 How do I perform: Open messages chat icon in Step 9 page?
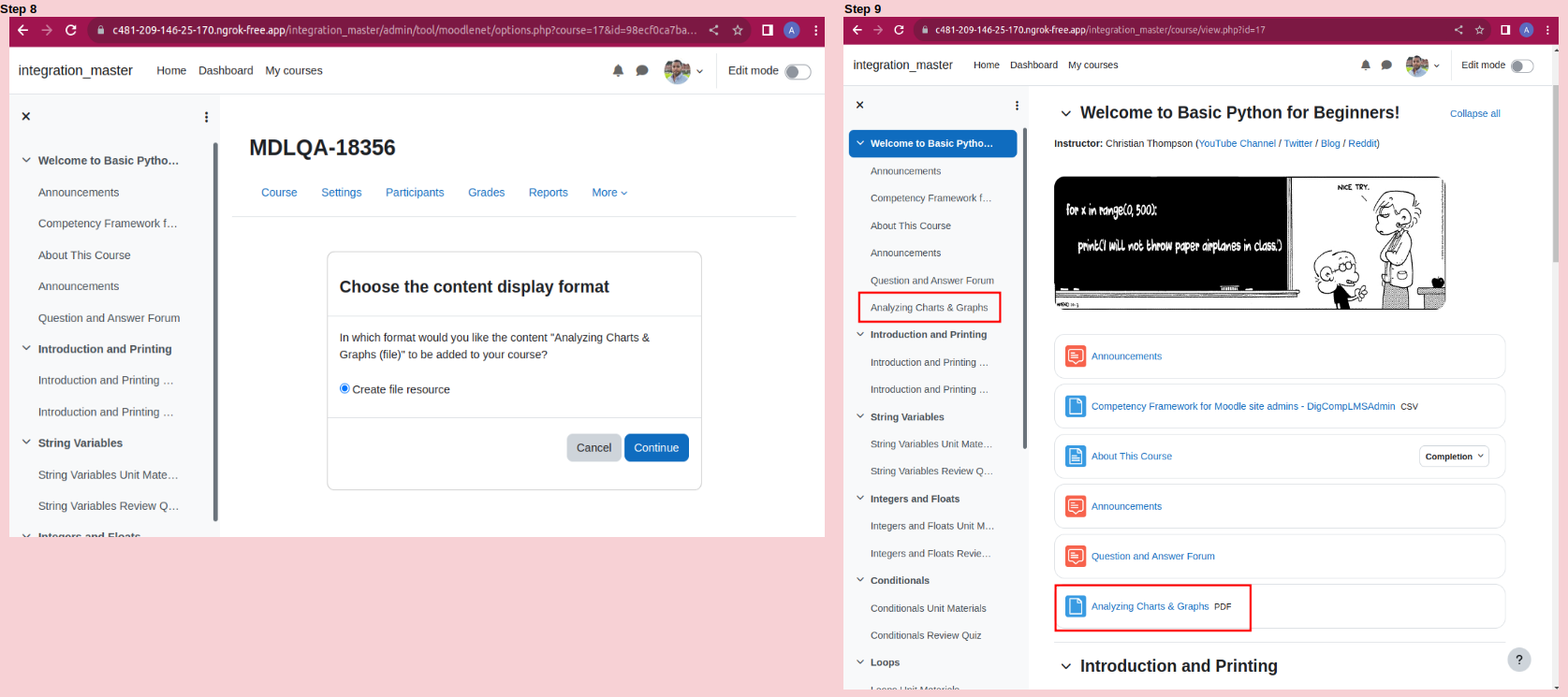click(1386, 65)
